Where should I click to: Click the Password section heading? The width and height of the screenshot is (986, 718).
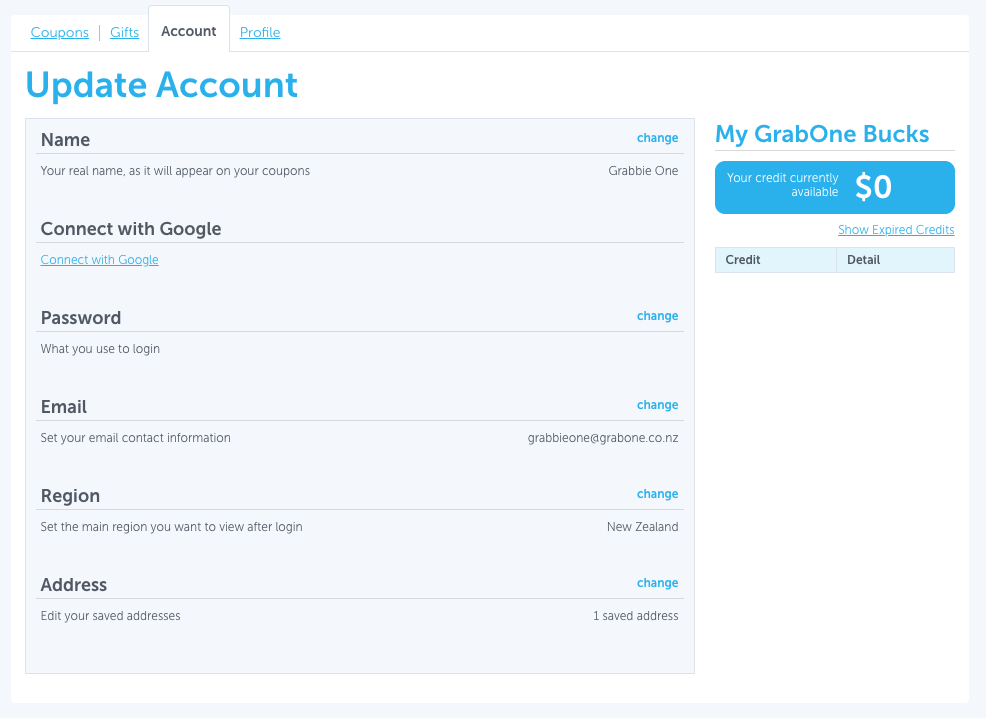click(x=80, y=318)
